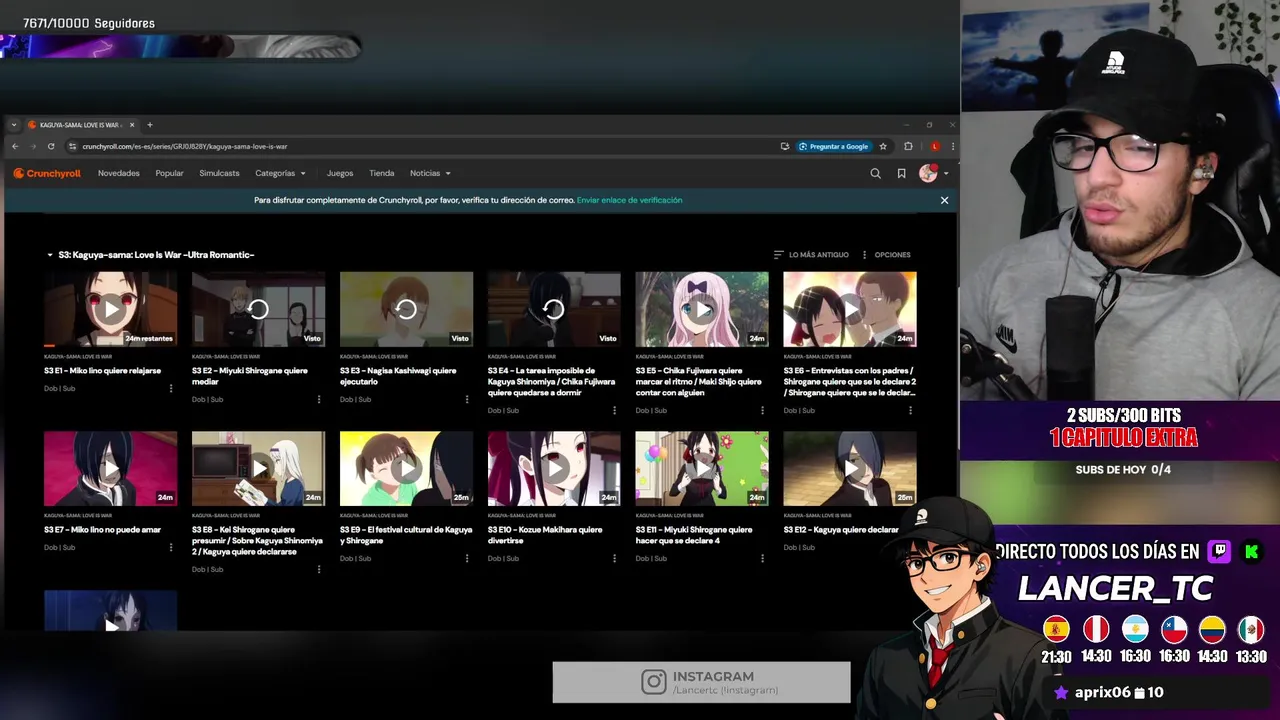This screenshot has height=720, width=1280.
Task: Open Chrome tab search chevron
Action: pos(14,125)
